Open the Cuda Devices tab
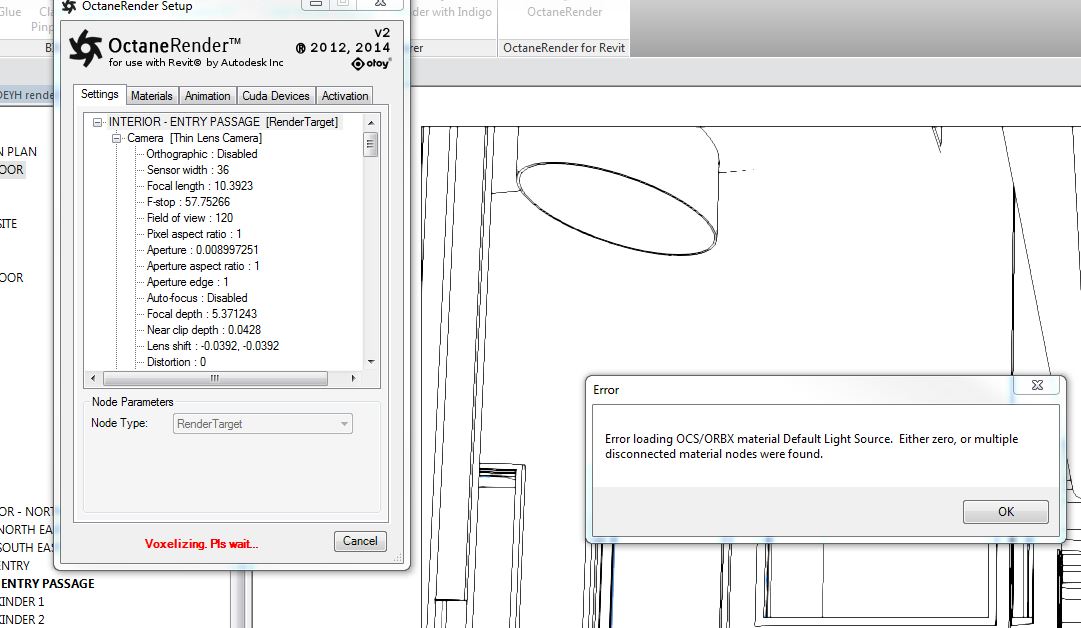Image resolution: width=1081 pixels, height=628 pixels. tap(276, 96)
